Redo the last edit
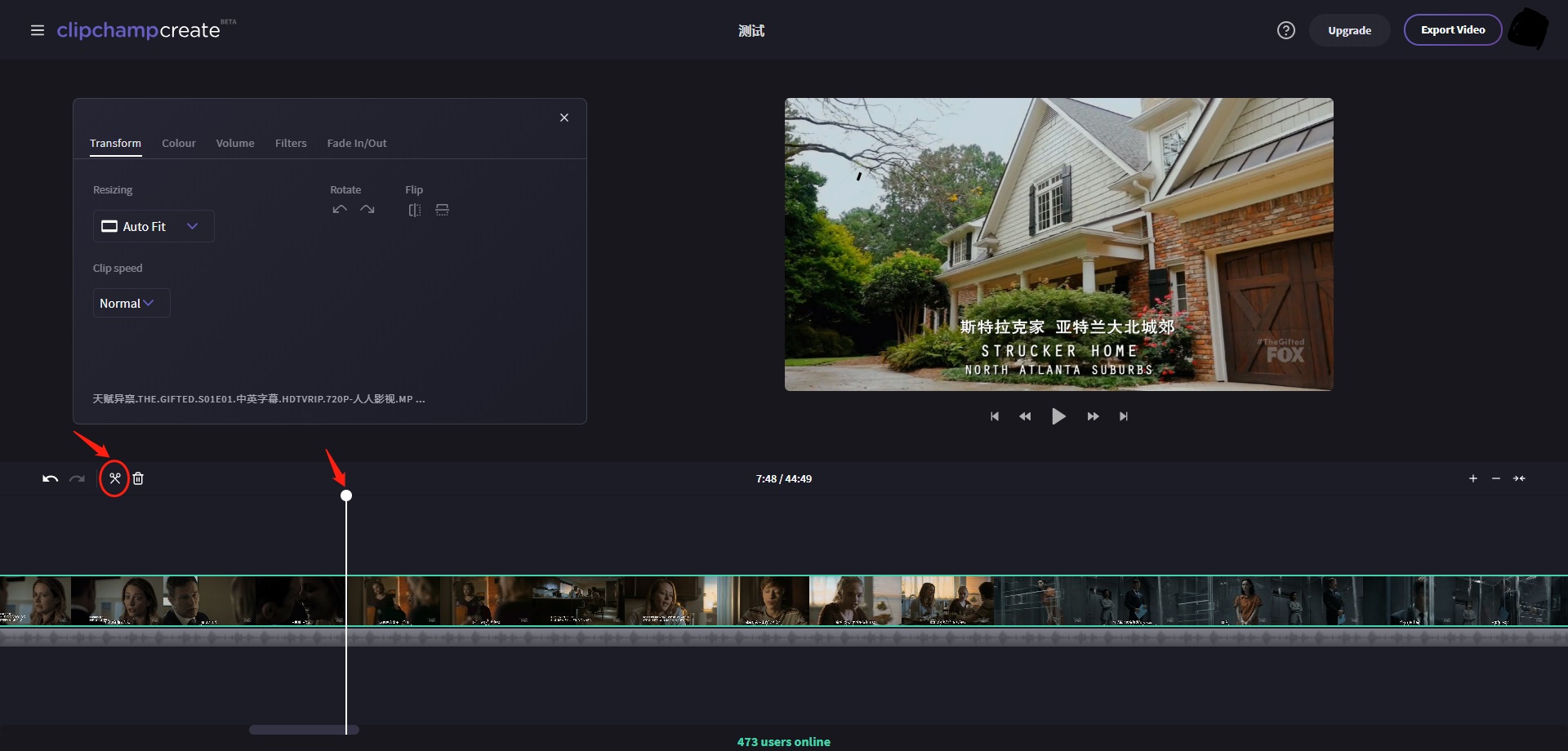Screen dimensions: 1568x751 [77, 478]
